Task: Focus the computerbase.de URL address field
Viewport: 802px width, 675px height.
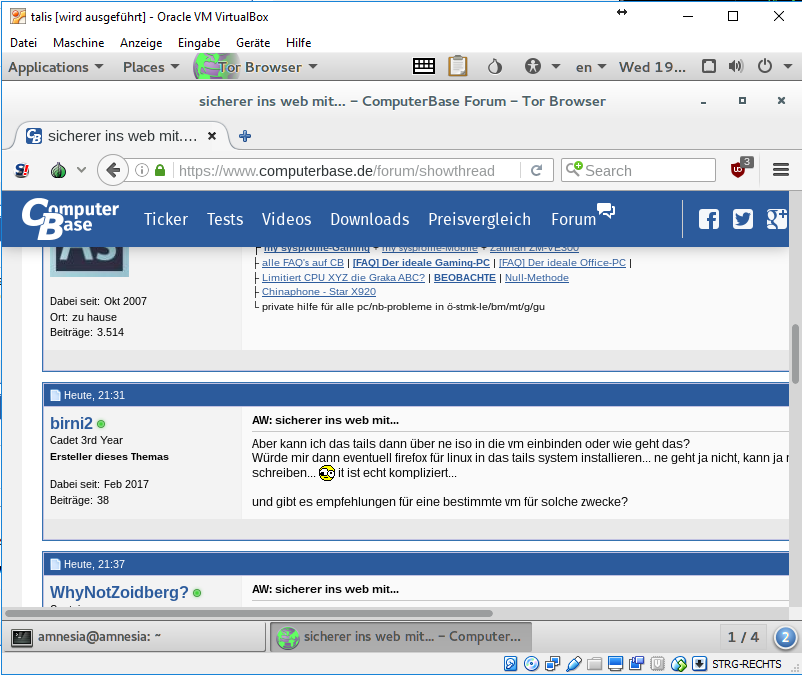Action: point(337,170)
